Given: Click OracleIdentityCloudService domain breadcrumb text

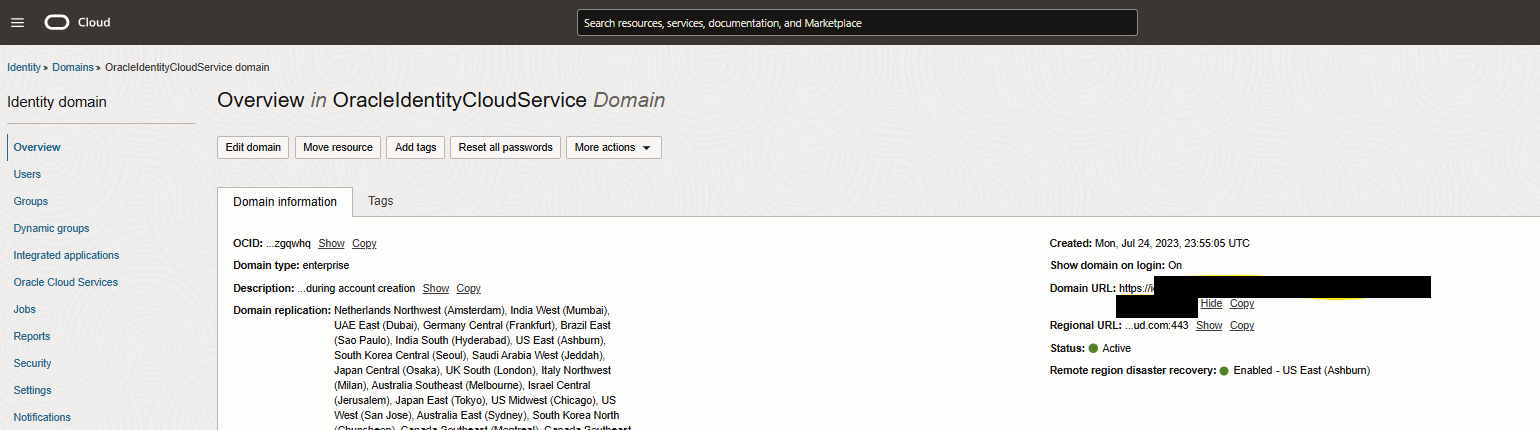Looking at the screenshot, I should [x=187, y=67].
